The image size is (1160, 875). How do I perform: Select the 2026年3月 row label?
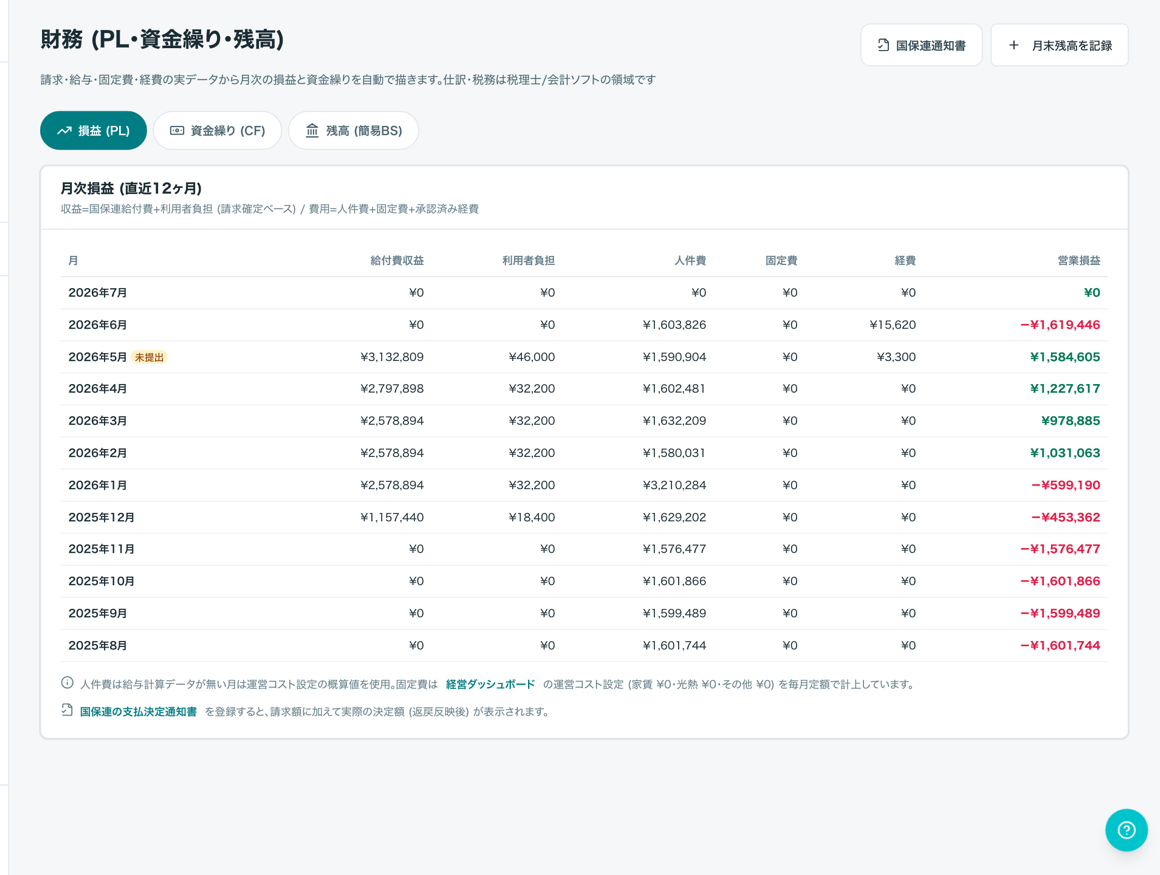point(98,421)
